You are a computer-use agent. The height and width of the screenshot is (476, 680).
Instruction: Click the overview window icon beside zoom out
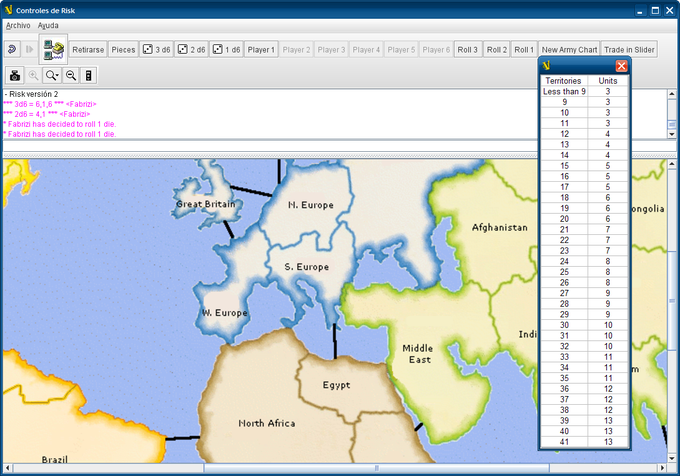pos(88,75)
